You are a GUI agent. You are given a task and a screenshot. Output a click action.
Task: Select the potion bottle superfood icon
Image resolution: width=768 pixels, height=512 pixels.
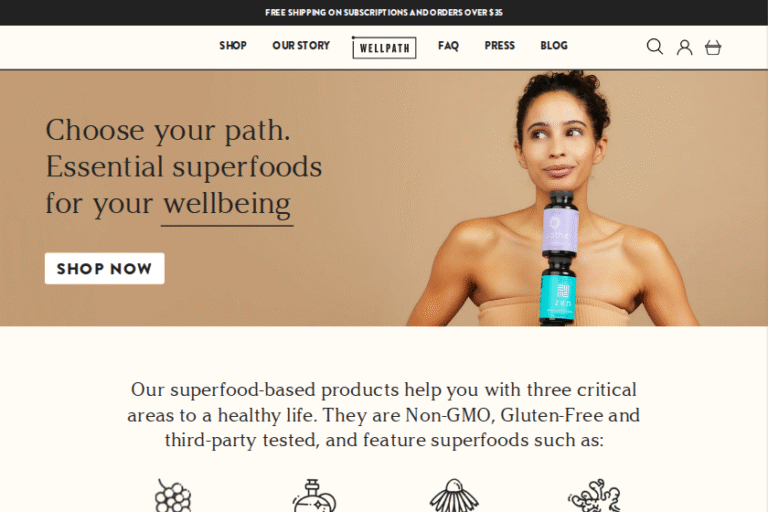click(314, 495)
